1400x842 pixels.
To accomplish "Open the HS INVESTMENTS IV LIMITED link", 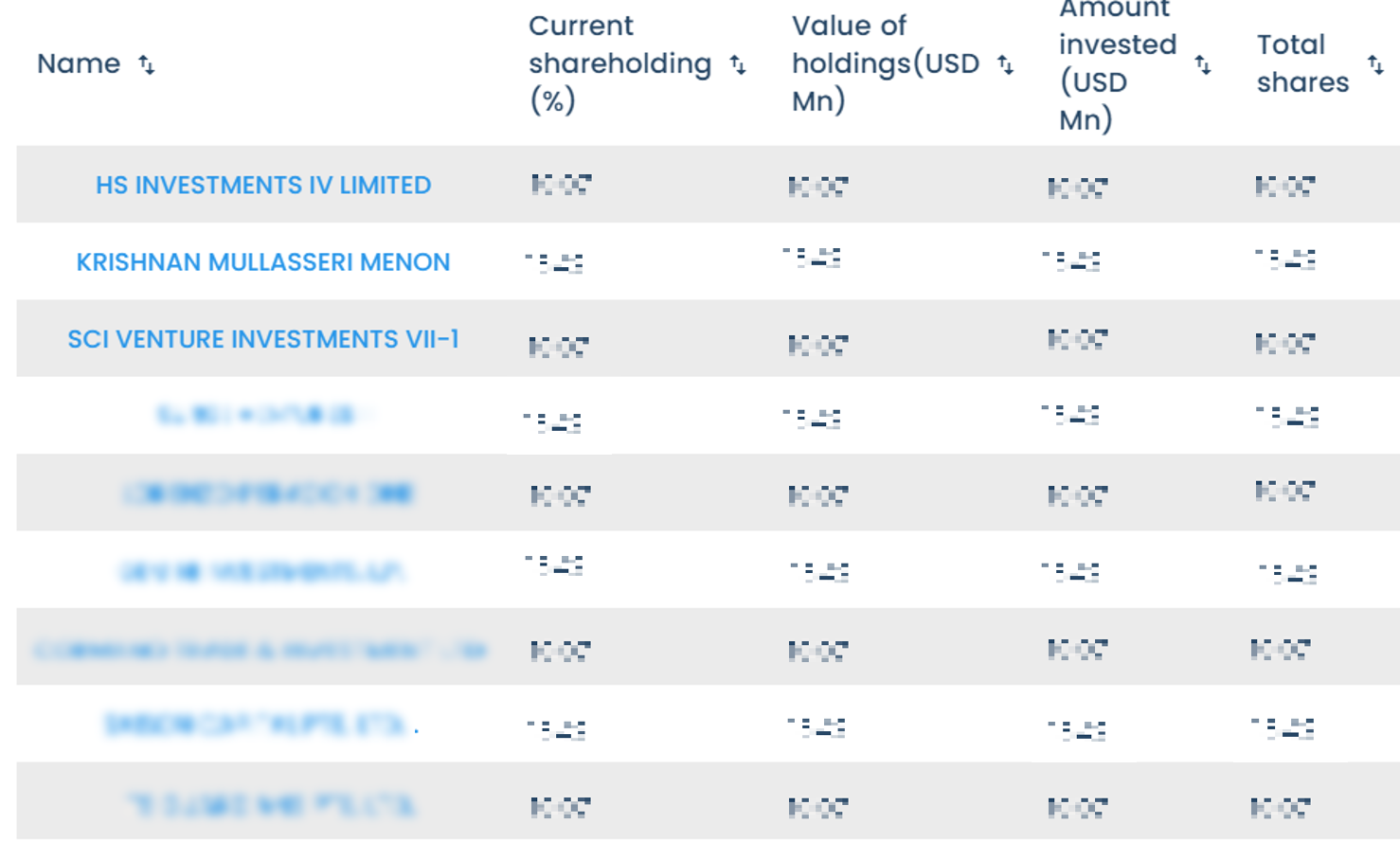I will [x=263, y=185].
